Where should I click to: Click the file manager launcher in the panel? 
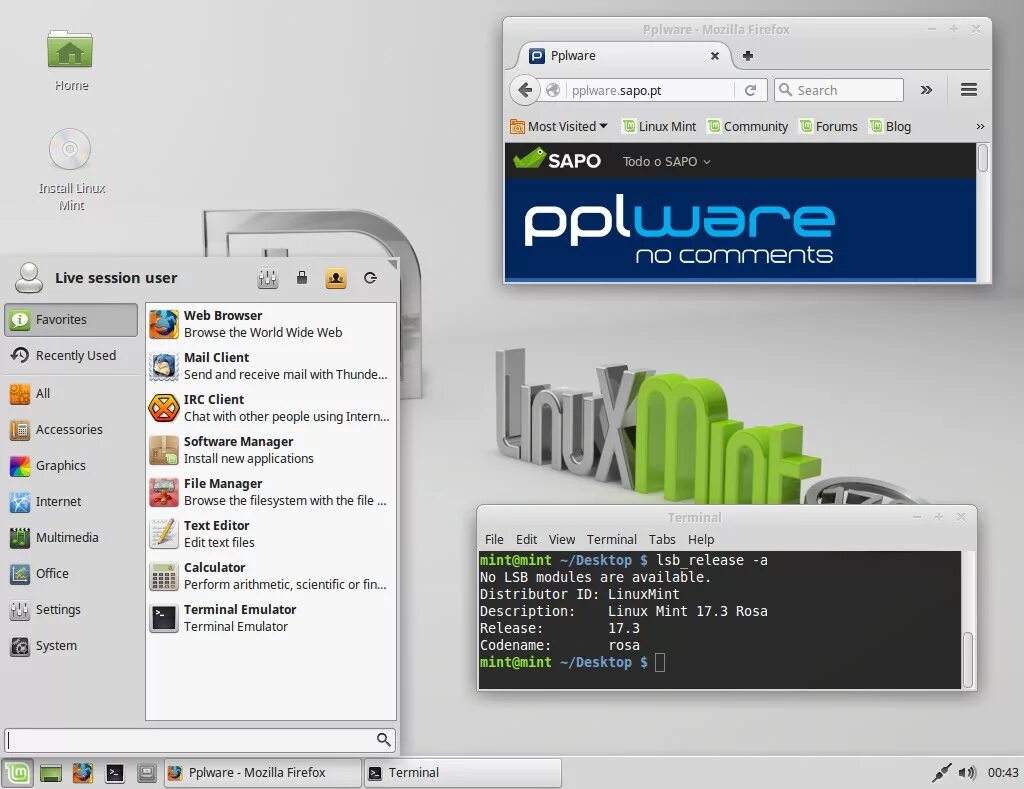coord(147,773)
